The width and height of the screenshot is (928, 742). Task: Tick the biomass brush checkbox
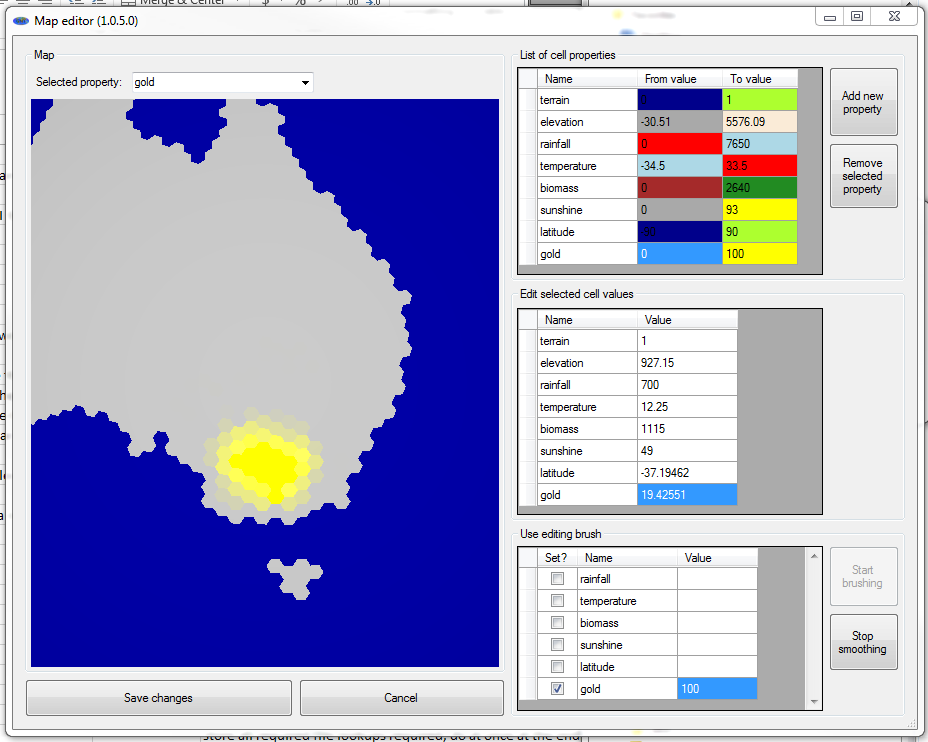(557, 623)
